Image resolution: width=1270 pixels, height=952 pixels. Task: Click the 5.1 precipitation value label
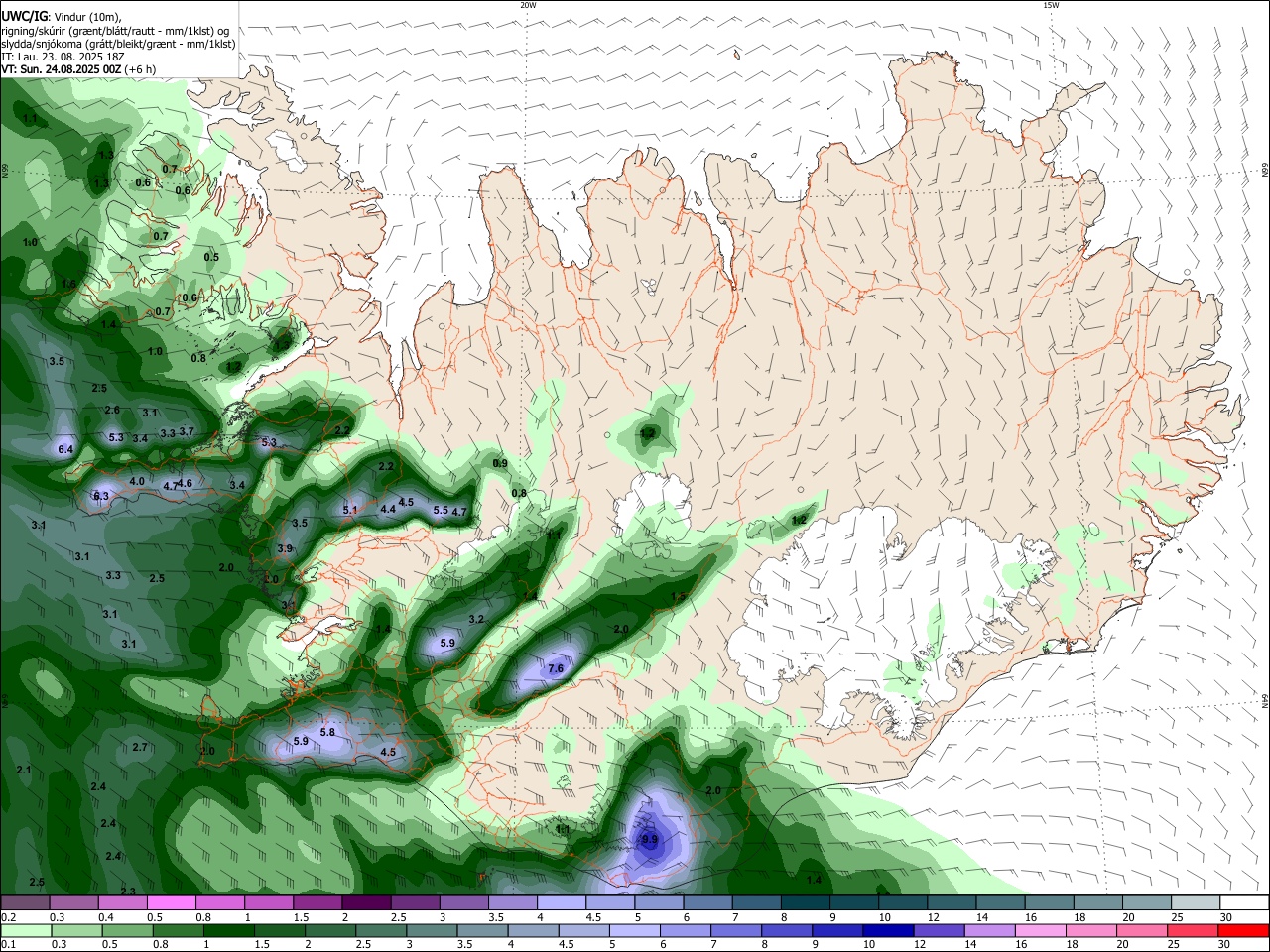coord(349,510)
